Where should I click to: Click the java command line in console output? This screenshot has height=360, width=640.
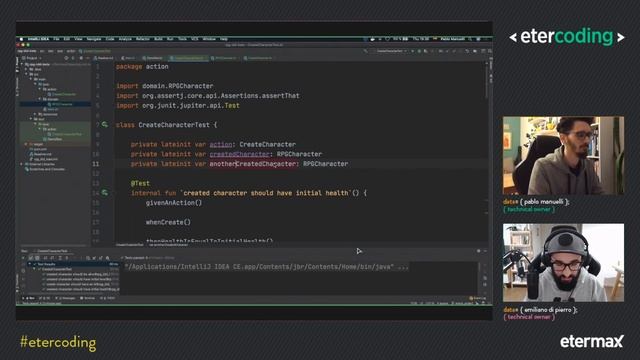pyautogui.click(x=266, y=267)
